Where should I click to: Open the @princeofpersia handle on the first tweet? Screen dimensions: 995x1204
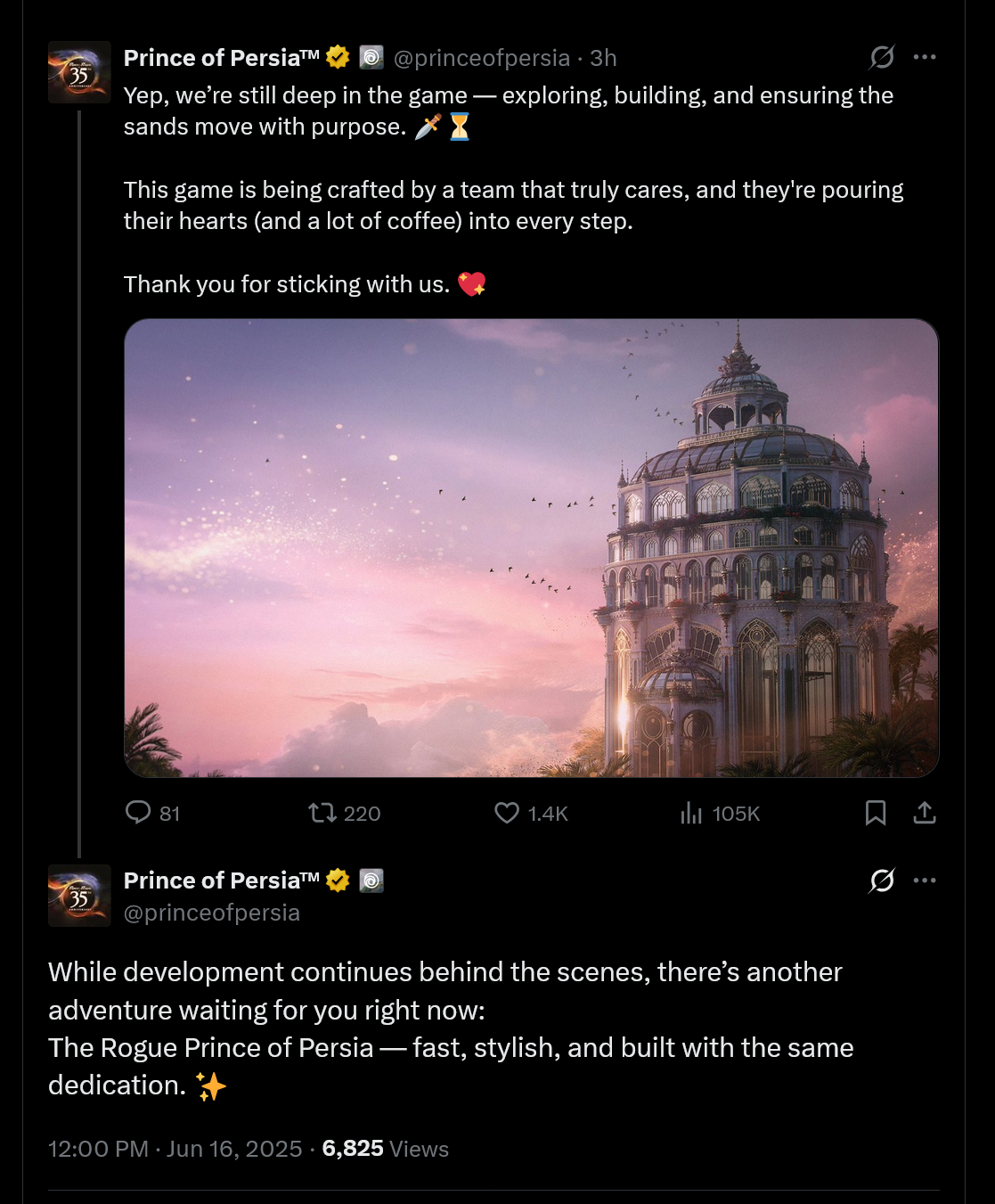tap(479, 57)
